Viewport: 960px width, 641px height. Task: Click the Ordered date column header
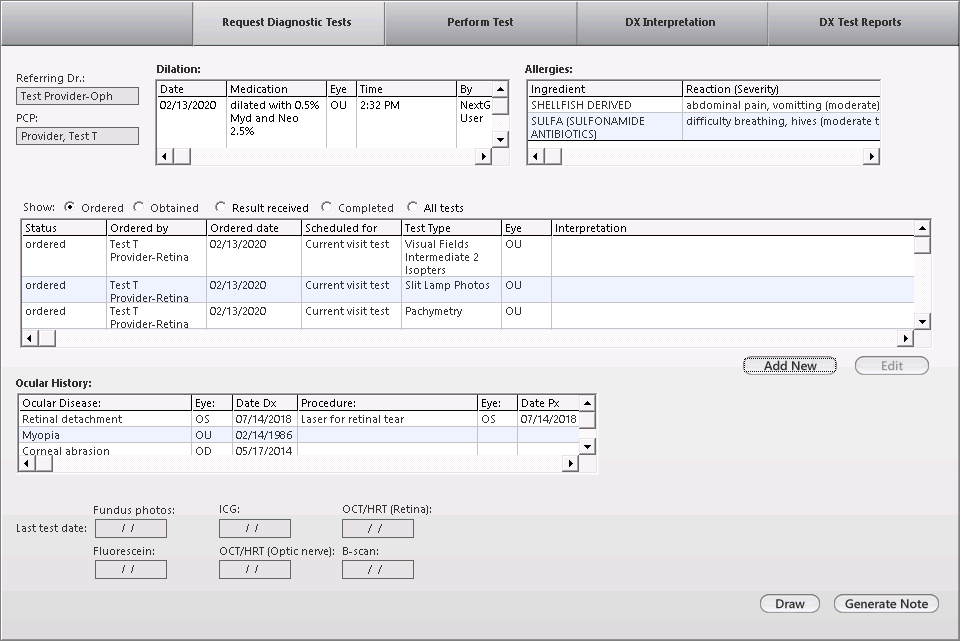tap(253, 228)
